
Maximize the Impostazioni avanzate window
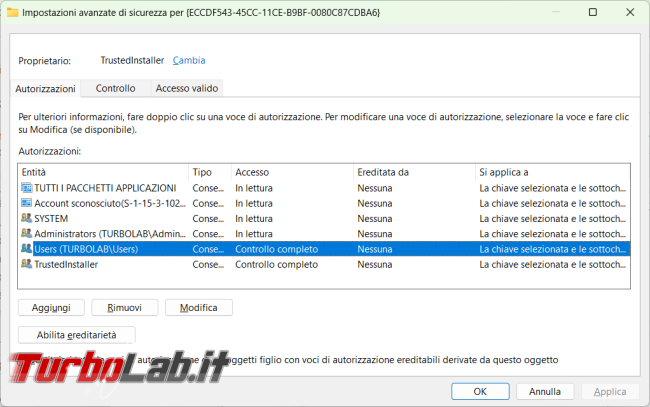[593, 12]
